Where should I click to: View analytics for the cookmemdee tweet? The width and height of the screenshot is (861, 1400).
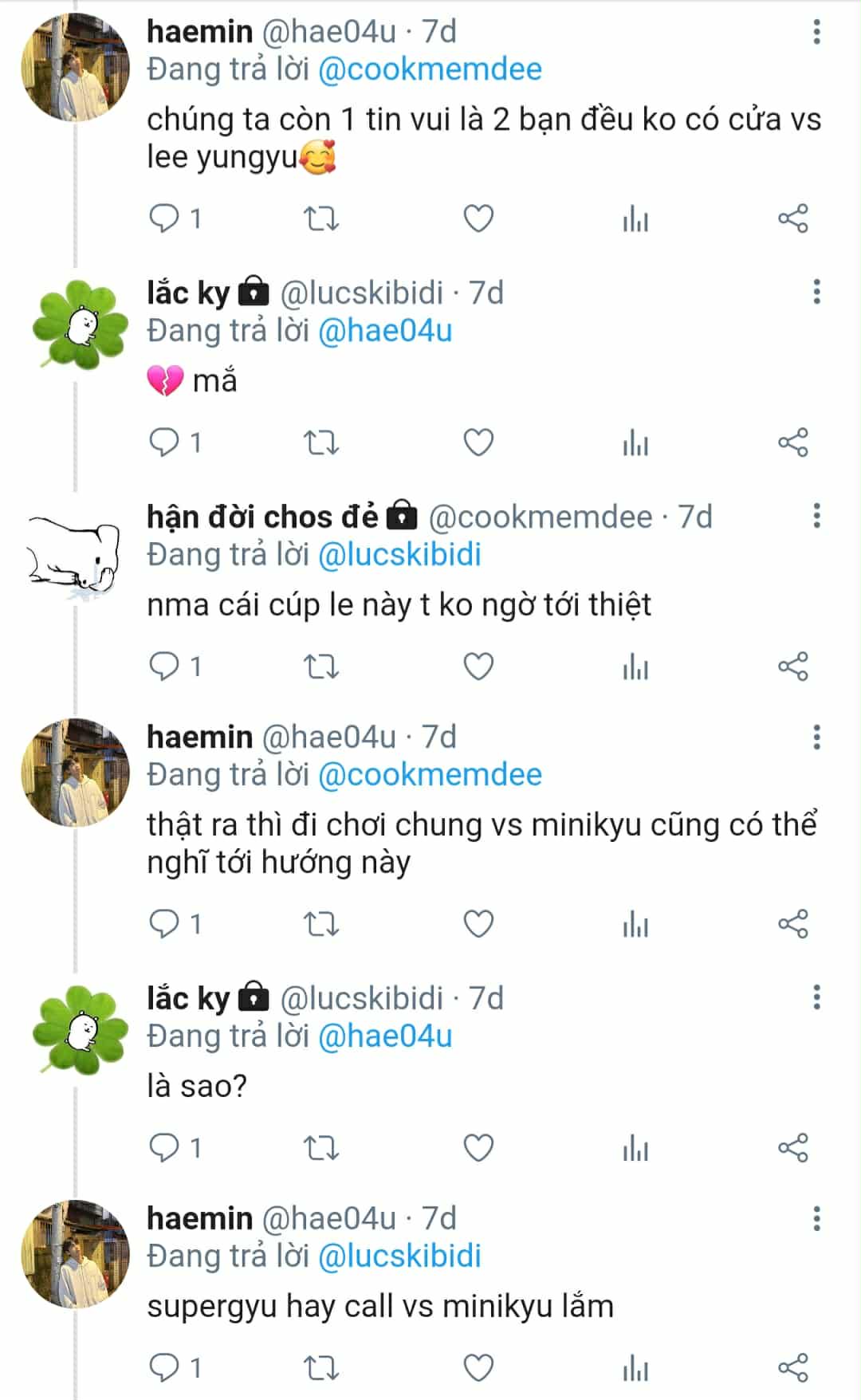pos(635,667)
